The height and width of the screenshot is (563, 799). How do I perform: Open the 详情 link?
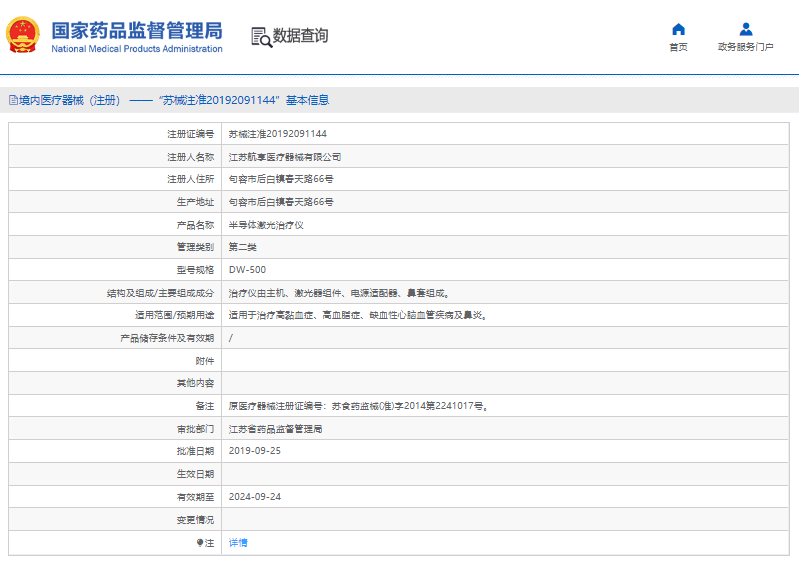238,543
